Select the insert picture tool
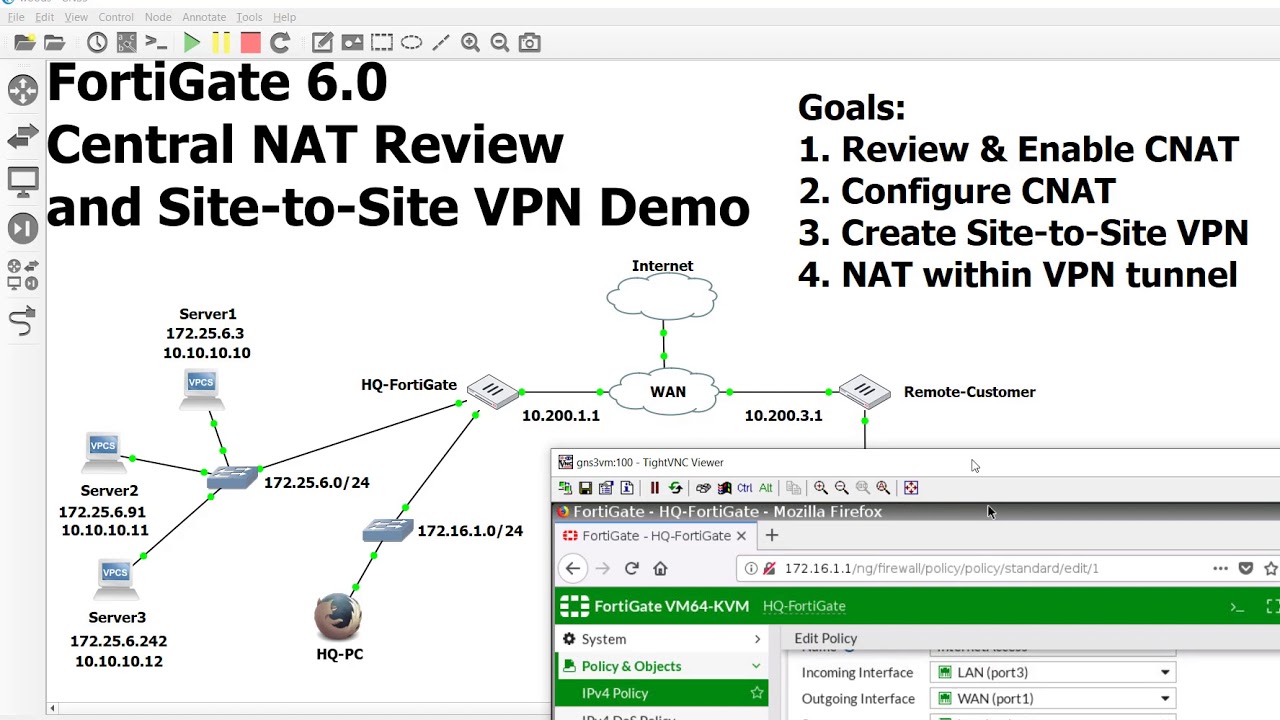Image resolution: width=1280 pixels, height=720 pixels. click(x=352, y=42)
